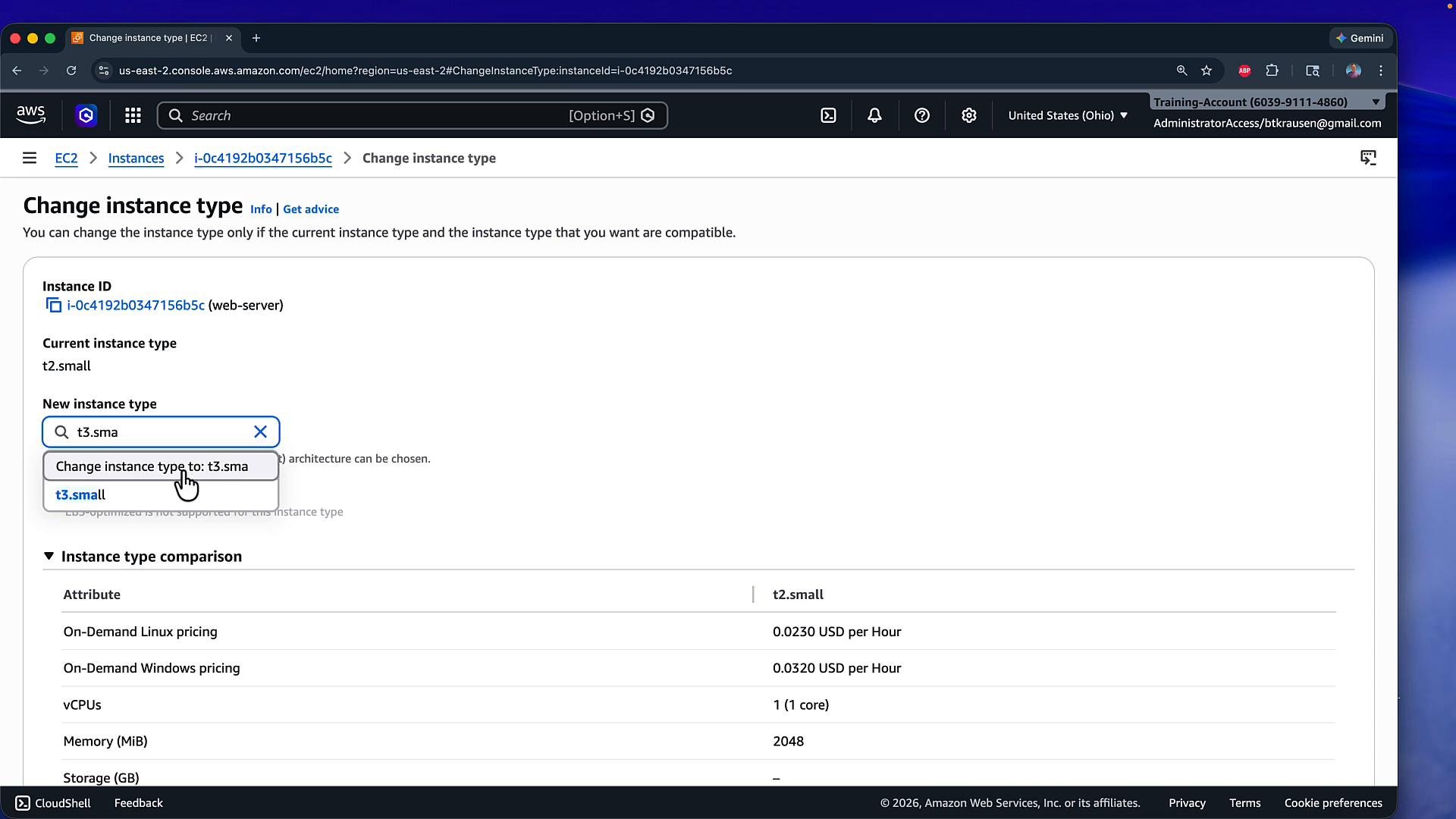Open the Chrome extensions puzzle icon

point(1272,71)
